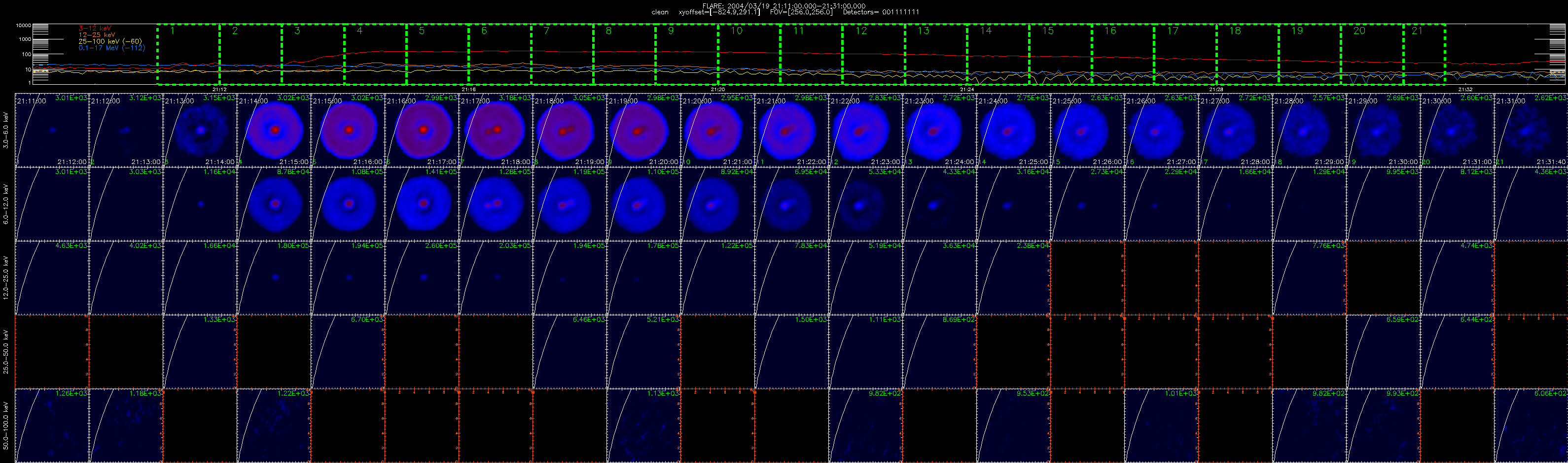Click the 21:16 tick label under lightcurve
This screenshot has height=463, width=1568.
[469, 90]
